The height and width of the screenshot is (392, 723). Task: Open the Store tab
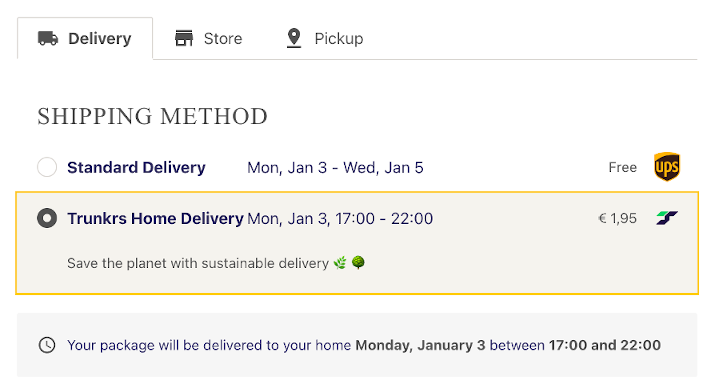pyautogui.click(x=208, y=39)
